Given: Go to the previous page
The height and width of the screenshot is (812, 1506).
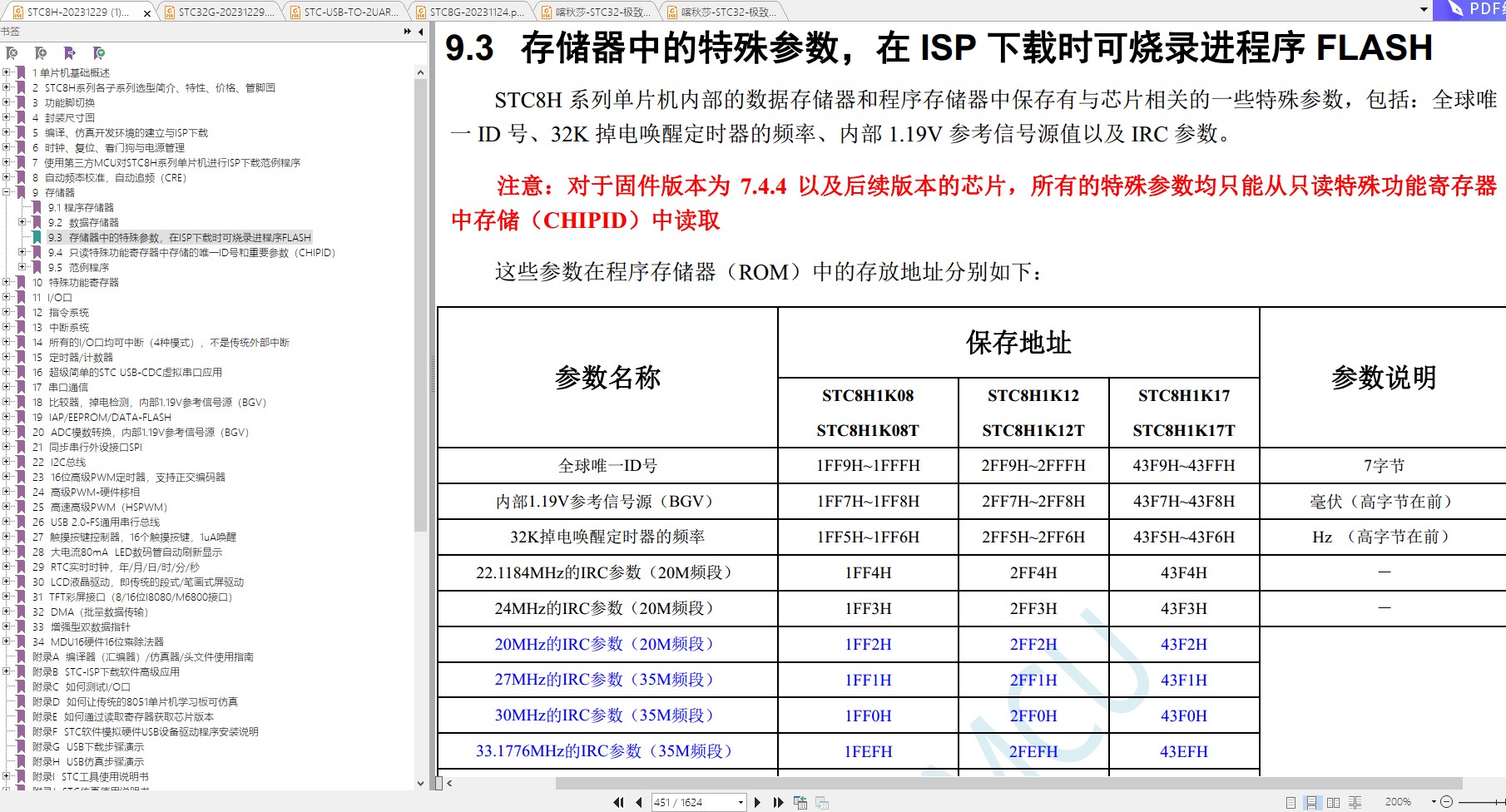Looking at the screenshot, I should point(638,802).
